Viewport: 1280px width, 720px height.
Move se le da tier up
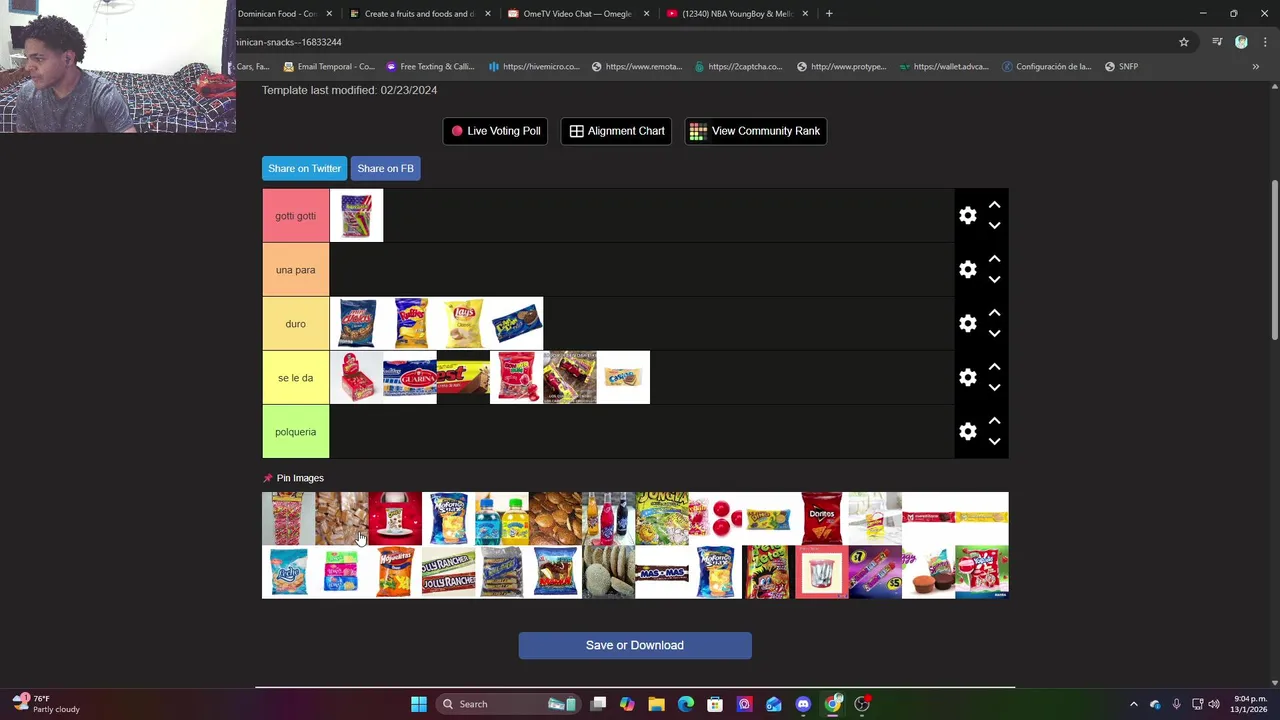(x=994, y=367)
